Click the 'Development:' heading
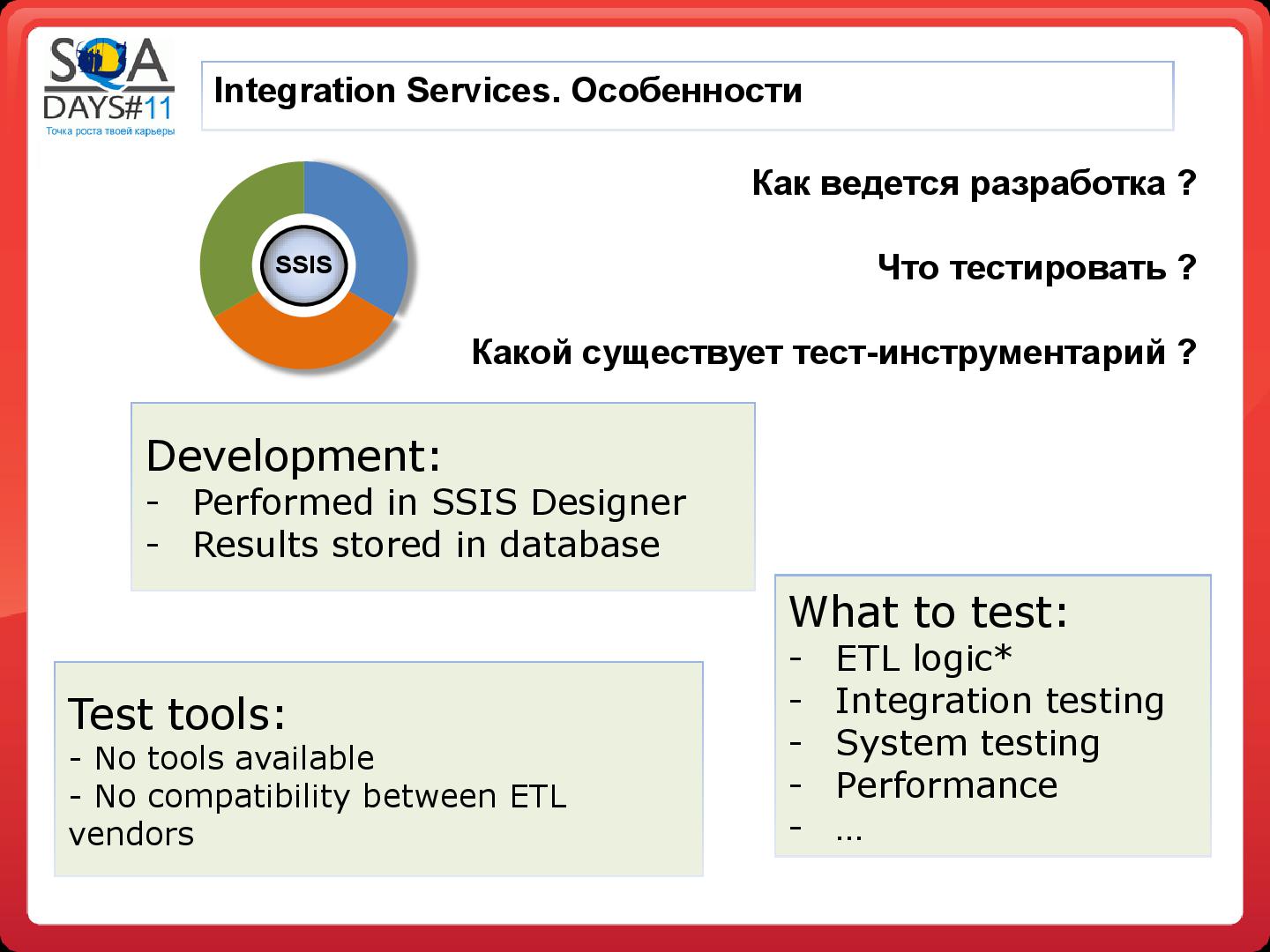Image resolution: width=1270 pixels, height=952 pixels. click(294, 456)
